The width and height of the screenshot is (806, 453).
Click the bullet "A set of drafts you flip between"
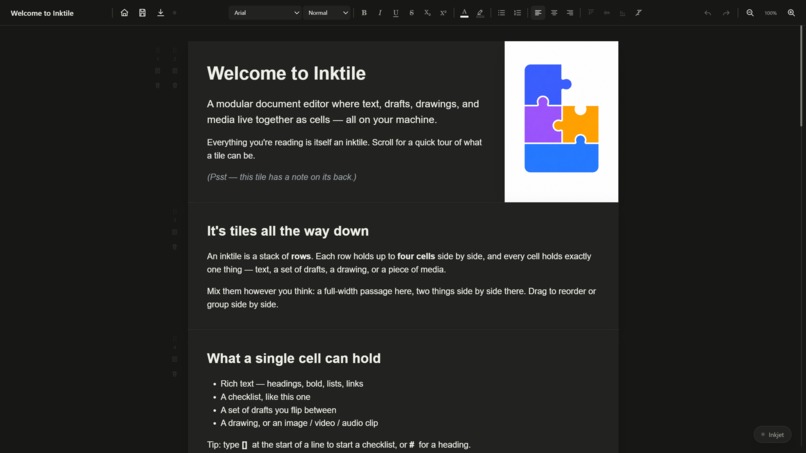(x=278, y=410)
